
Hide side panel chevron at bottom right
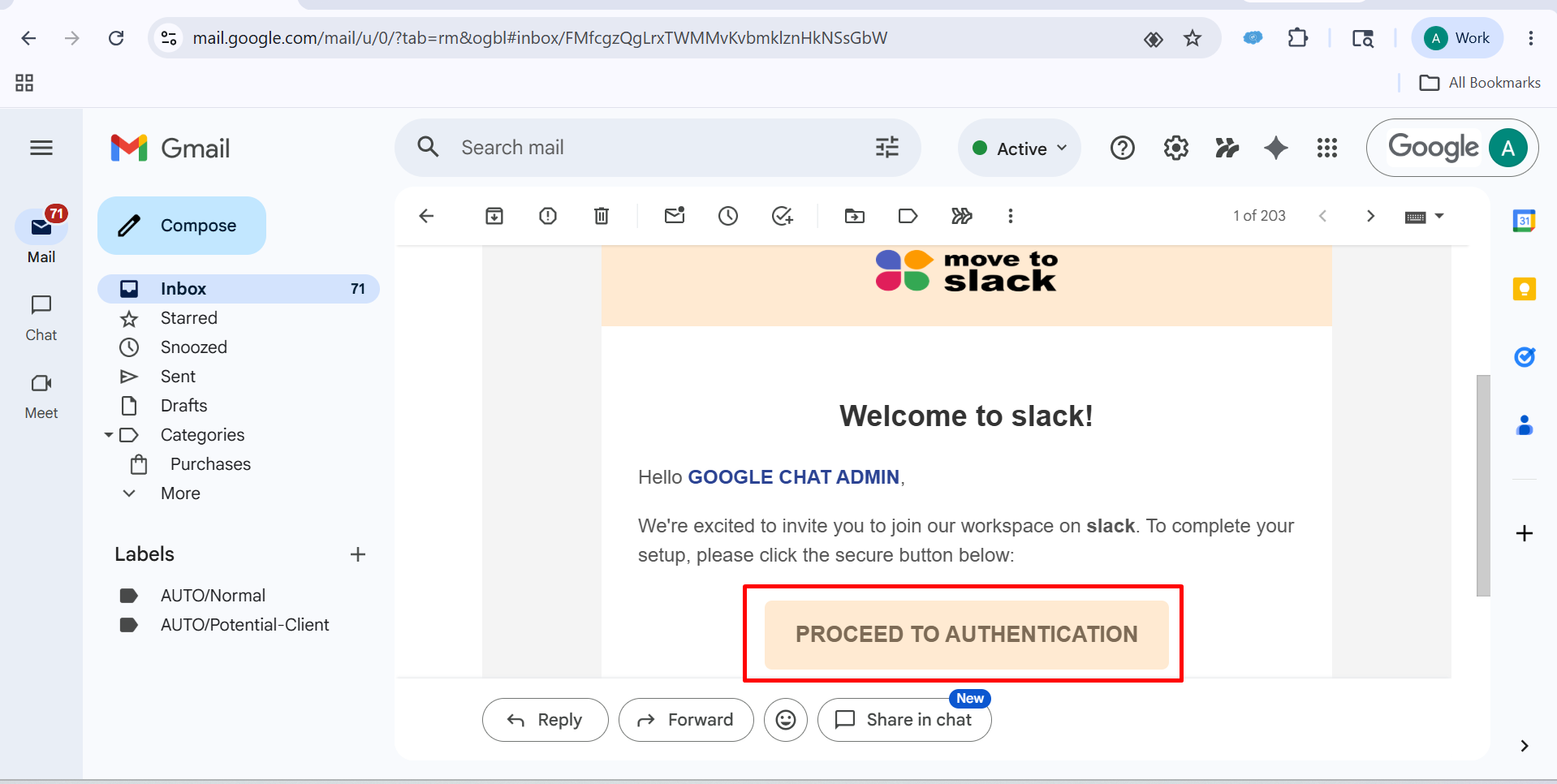1525,746
